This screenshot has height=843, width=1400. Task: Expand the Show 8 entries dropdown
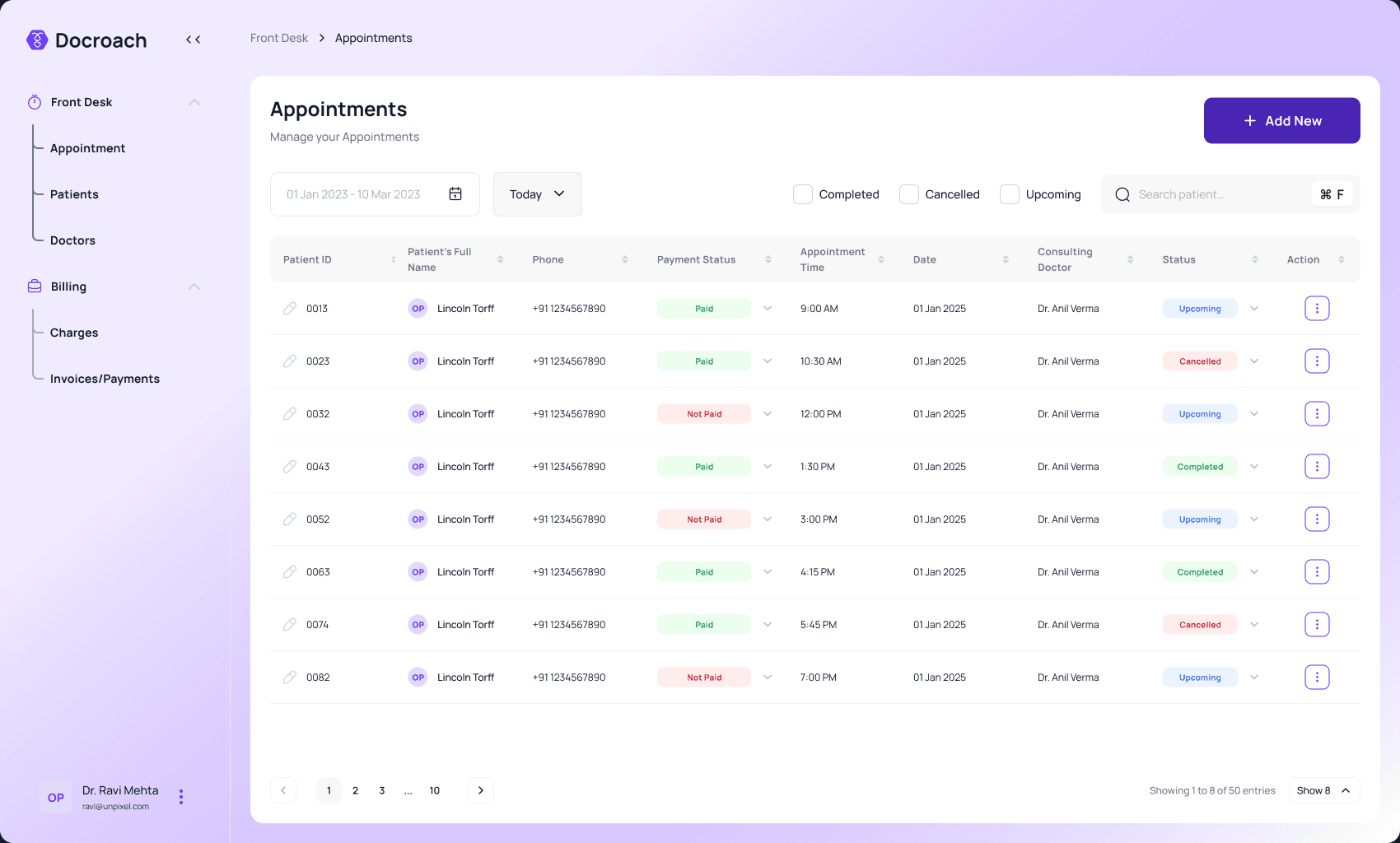click(x=1324, y=790)
